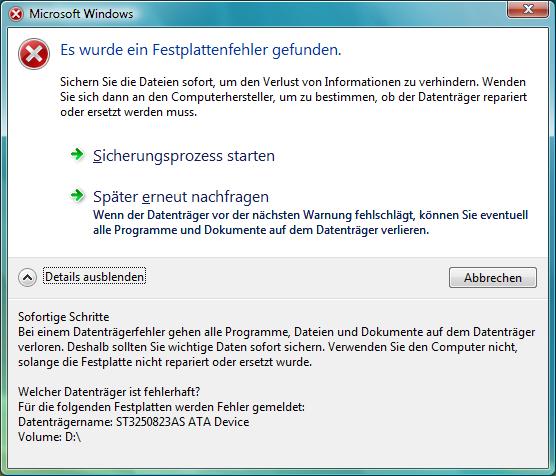This screenshot has height=476, width=556.
Task: Click the paragraph starting Bei einem Datenträgerfehler
Action: tap(277, 347)
